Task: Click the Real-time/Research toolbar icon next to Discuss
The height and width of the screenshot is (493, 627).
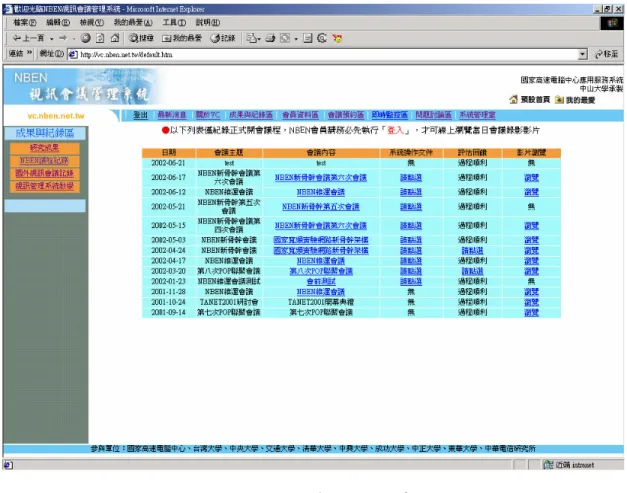Action: [322, 38]
